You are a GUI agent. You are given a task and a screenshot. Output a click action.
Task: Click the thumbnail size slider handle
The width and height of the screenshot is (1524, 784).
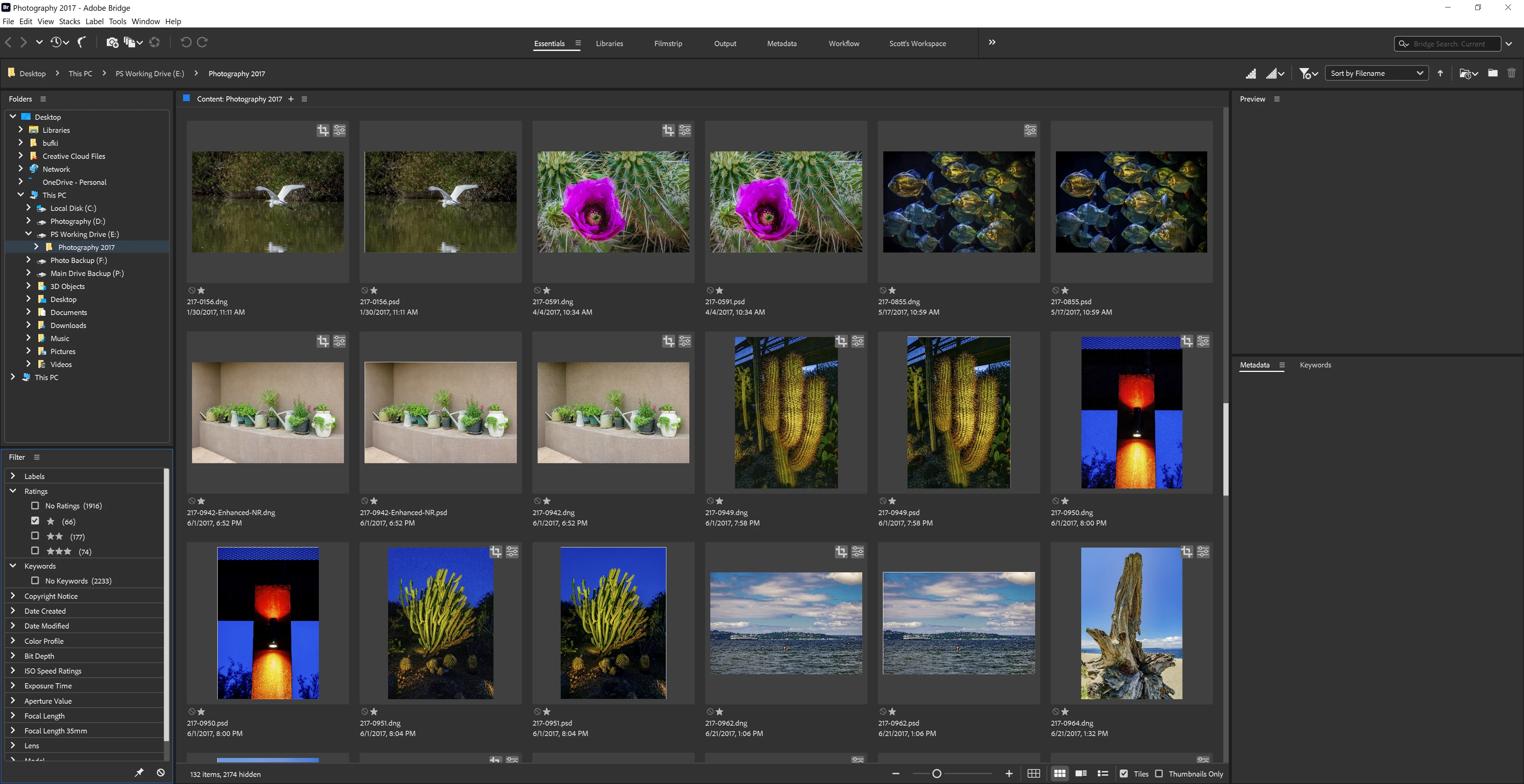(937, 773)
